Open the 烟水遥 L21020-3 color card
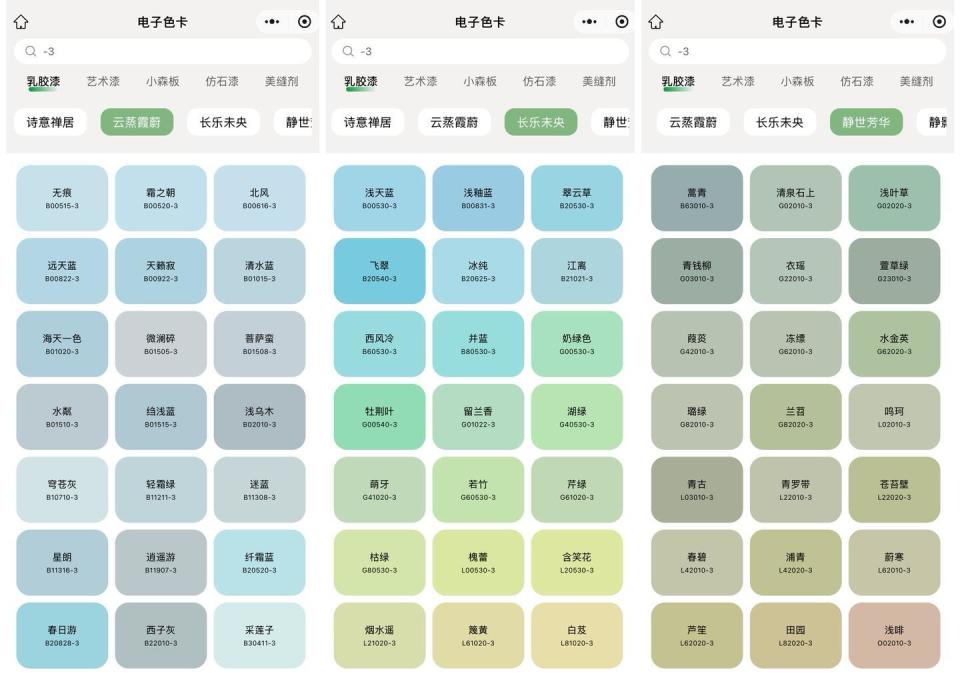 [x=380, y=635]
